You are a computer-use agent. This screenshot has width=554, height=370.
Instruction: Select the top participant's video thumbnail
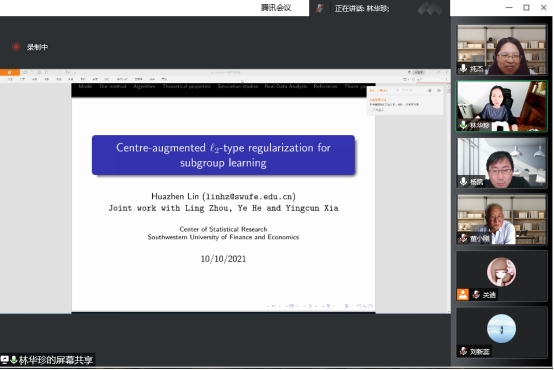501,49
